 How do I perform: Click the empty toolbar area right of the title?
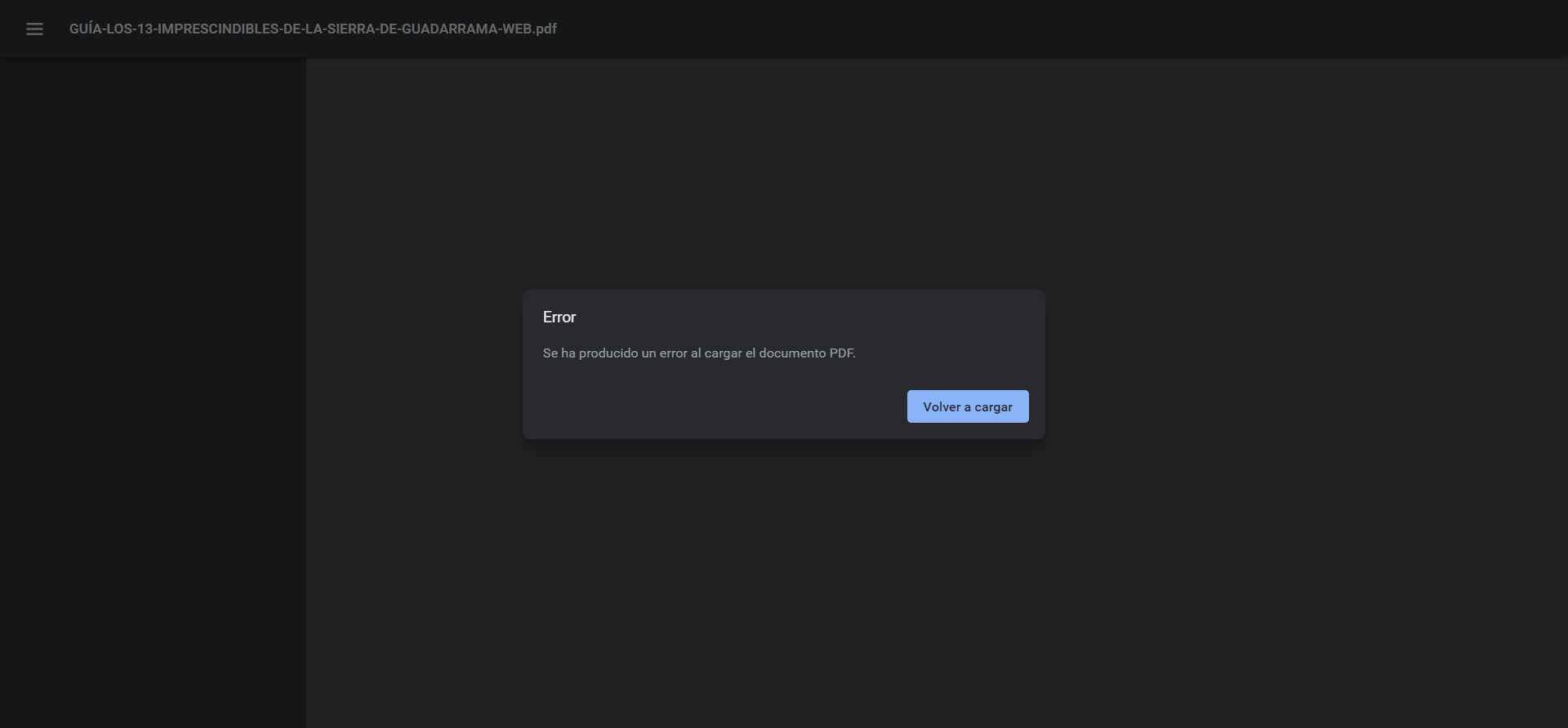[x=1062, y=29]
